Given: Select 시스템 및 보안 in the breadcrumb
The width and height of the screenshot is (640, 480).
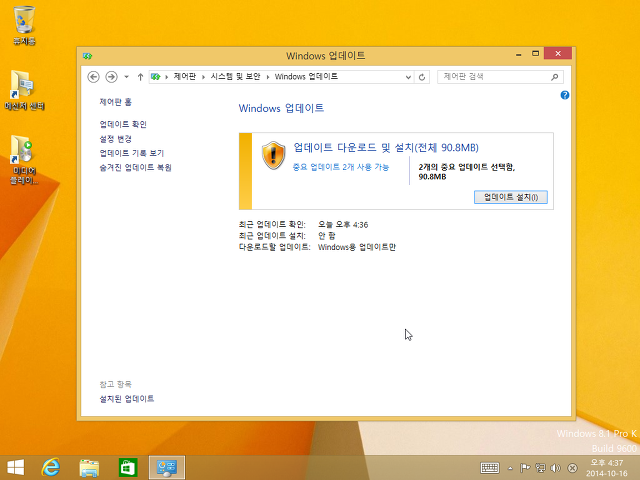Looking at the screenshot, I should tap(235, 76).
